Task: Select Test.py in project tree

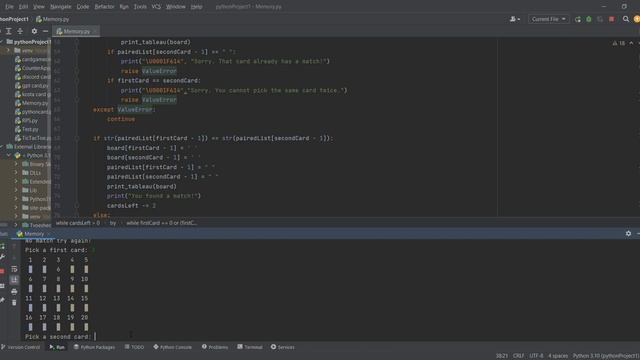Action: coord(27,129)
